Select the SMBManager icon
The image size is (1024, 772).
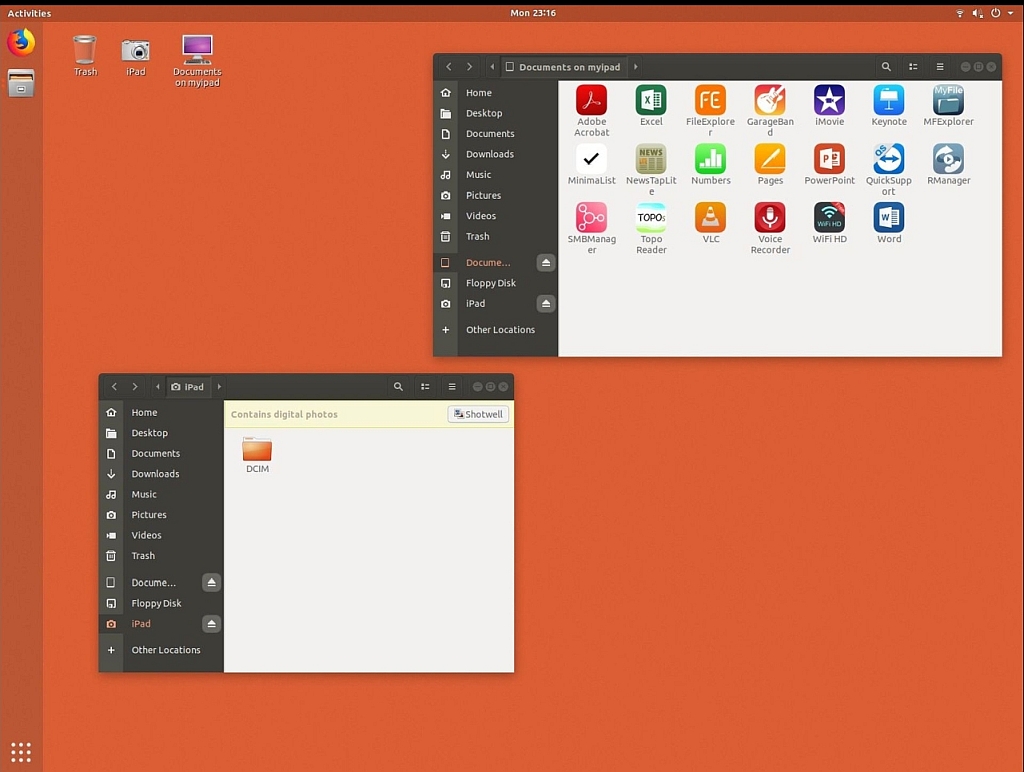[x=591, y=217]
